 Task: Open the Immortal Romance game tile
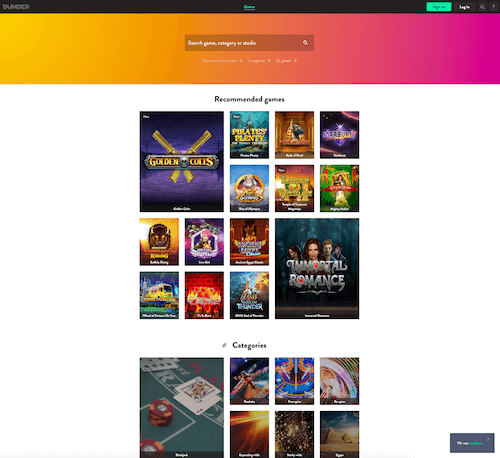317,269
